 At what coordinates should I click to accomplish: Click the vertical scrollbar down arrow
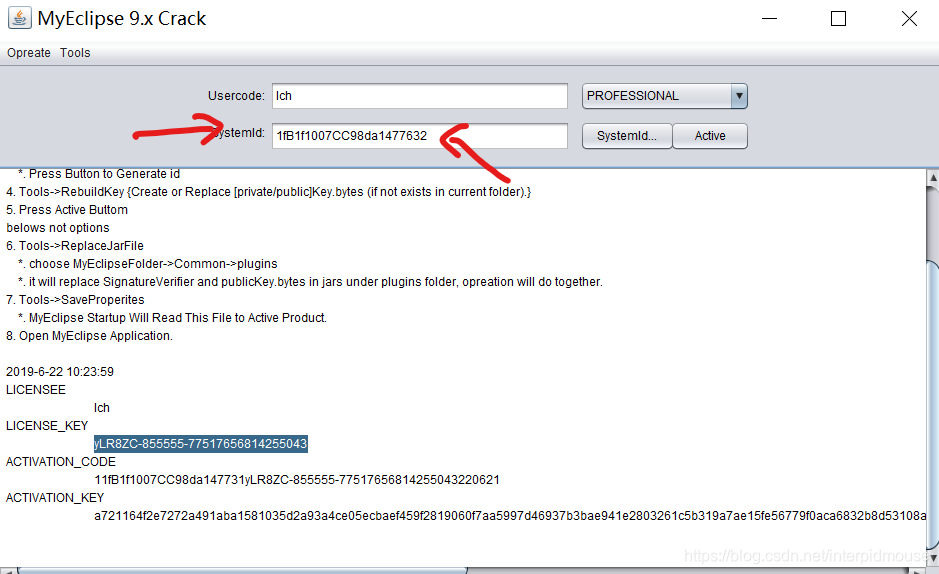click(932, 558)
